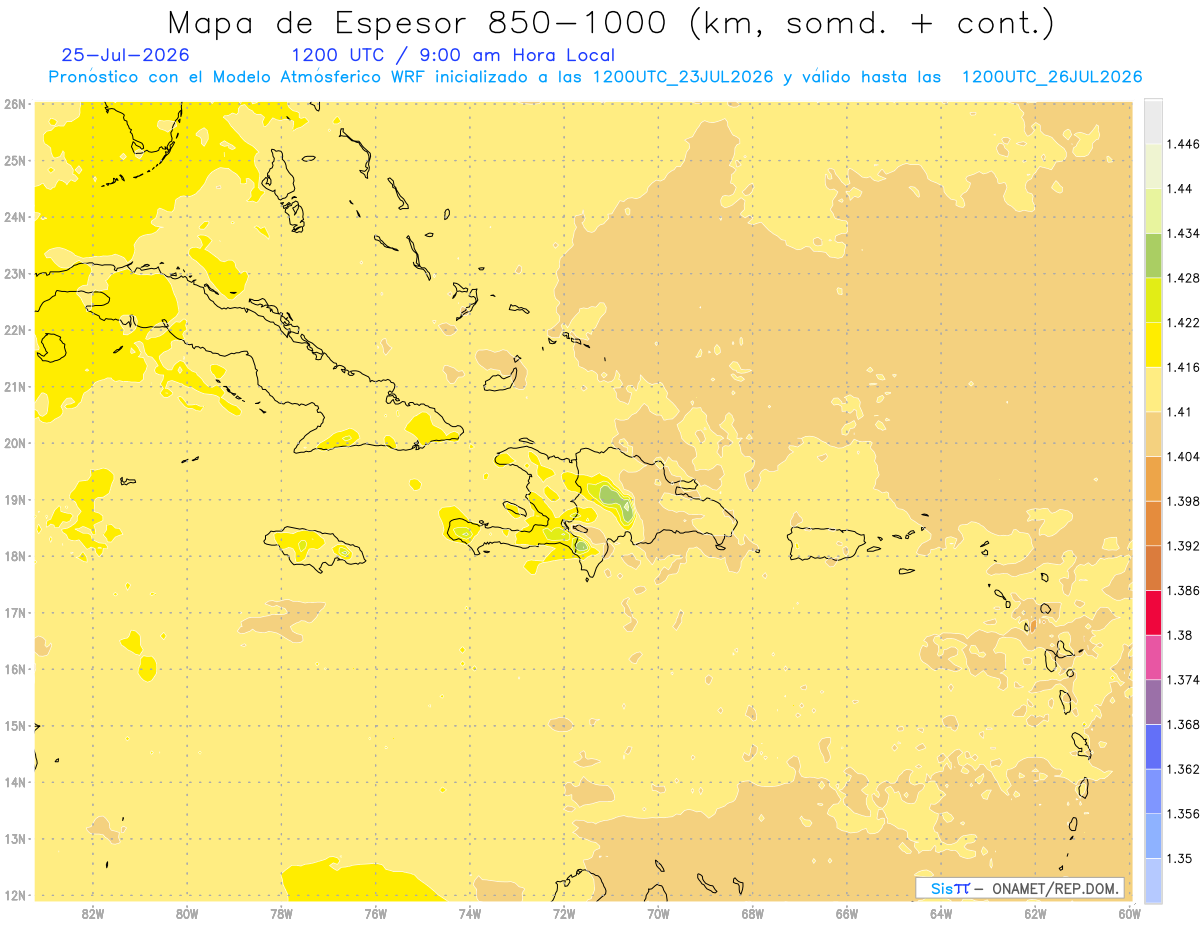
Task: Click the Puerto Rico island outline
Action: [x=826, y=543]
